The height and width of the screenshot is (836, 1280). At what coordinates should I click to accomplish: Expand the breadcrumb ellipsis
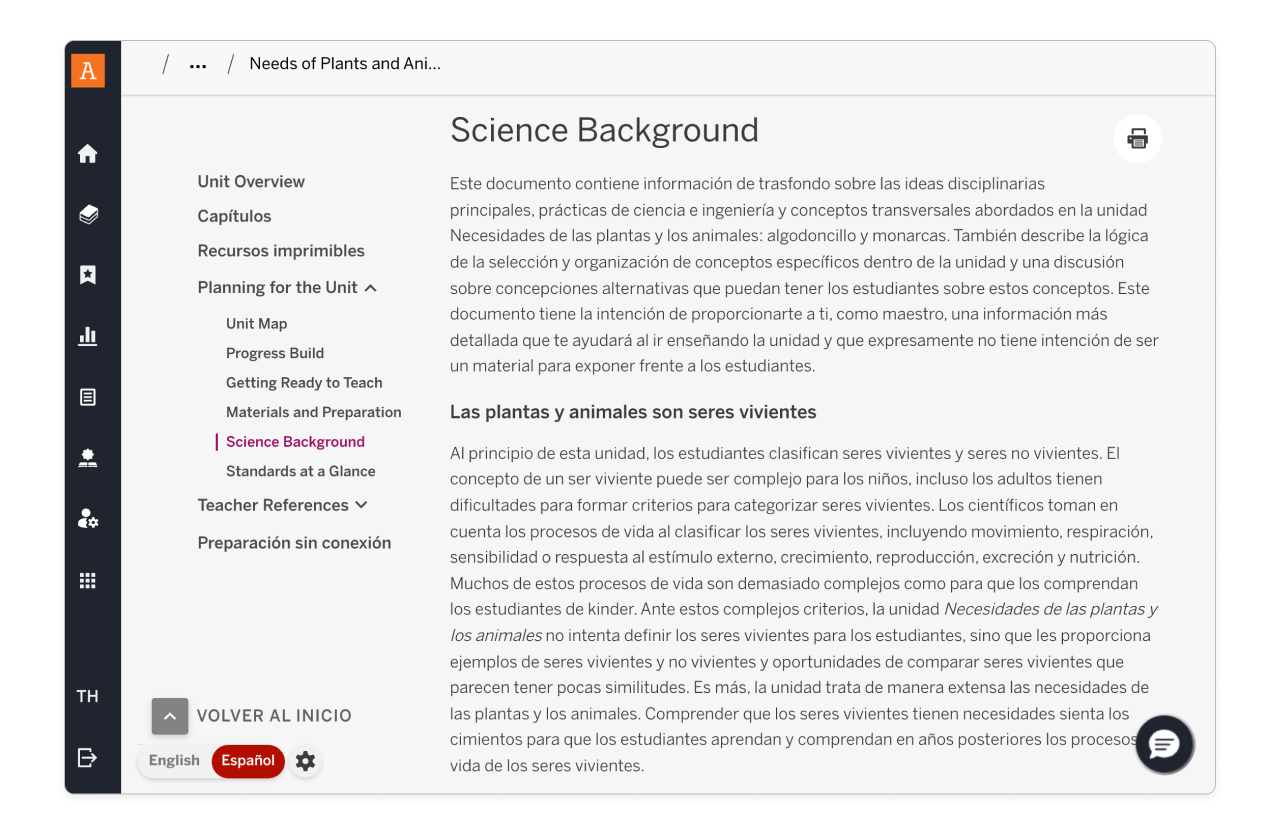(x=198, y=65)
